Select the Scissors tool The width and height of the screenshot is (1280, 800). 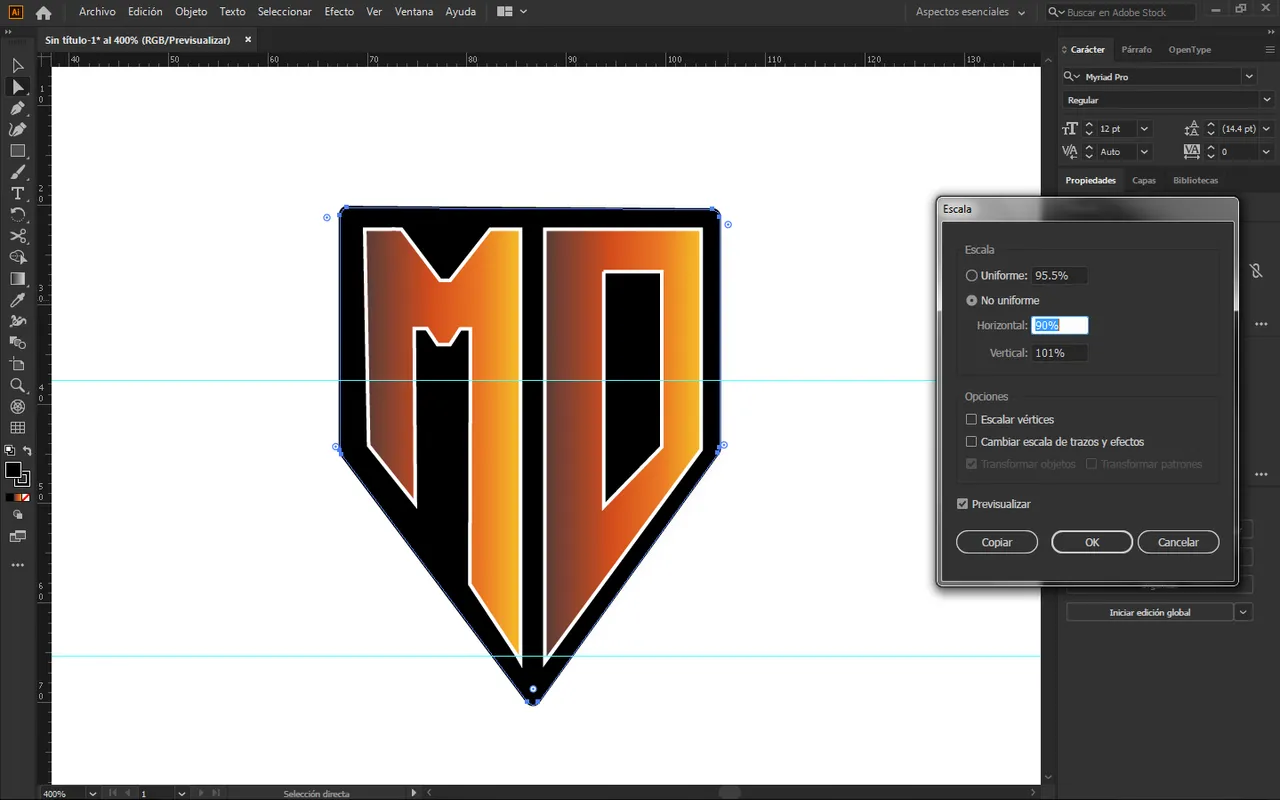[18, 236]
